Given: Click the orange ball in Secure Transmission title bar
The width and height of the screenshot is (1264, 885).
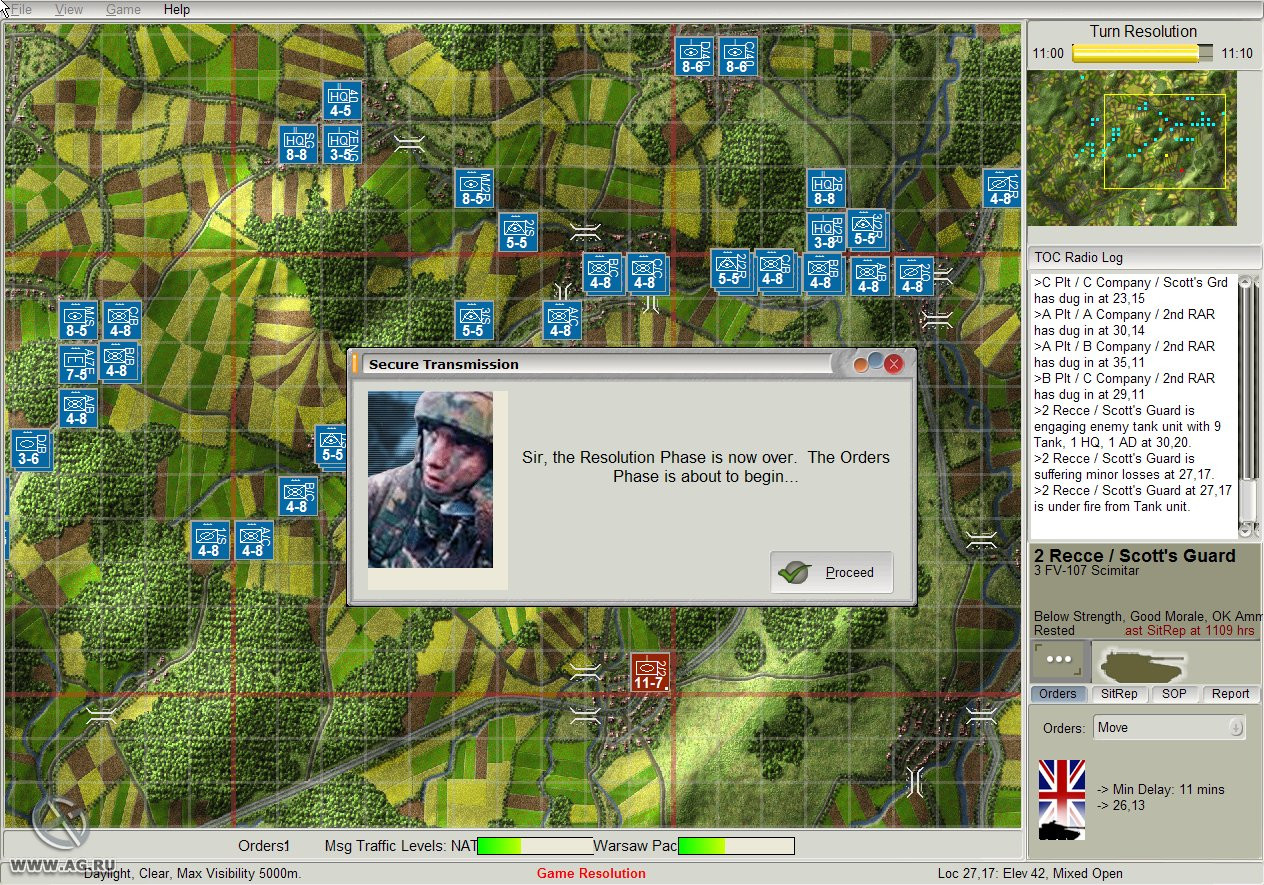Looking at the screenshot, I should pyautogui.click(x=860, y=366).
